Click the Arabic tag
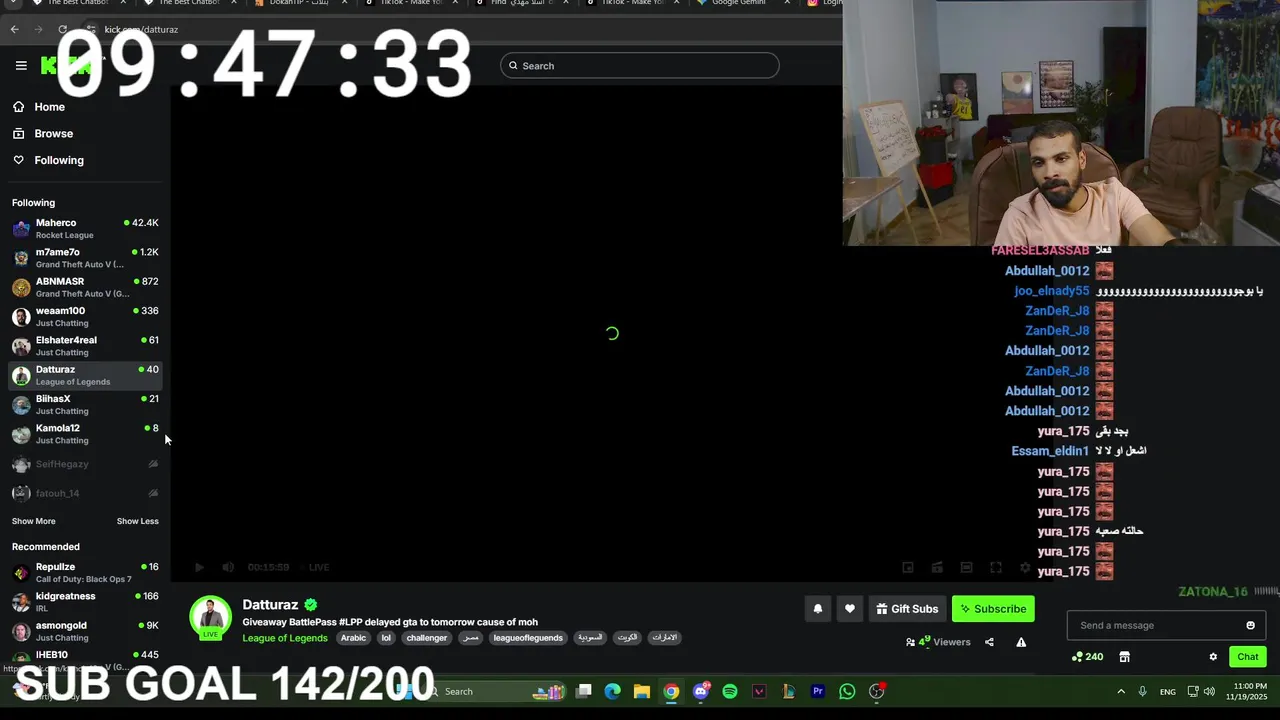1280x720 pixels. click(353, 638)
